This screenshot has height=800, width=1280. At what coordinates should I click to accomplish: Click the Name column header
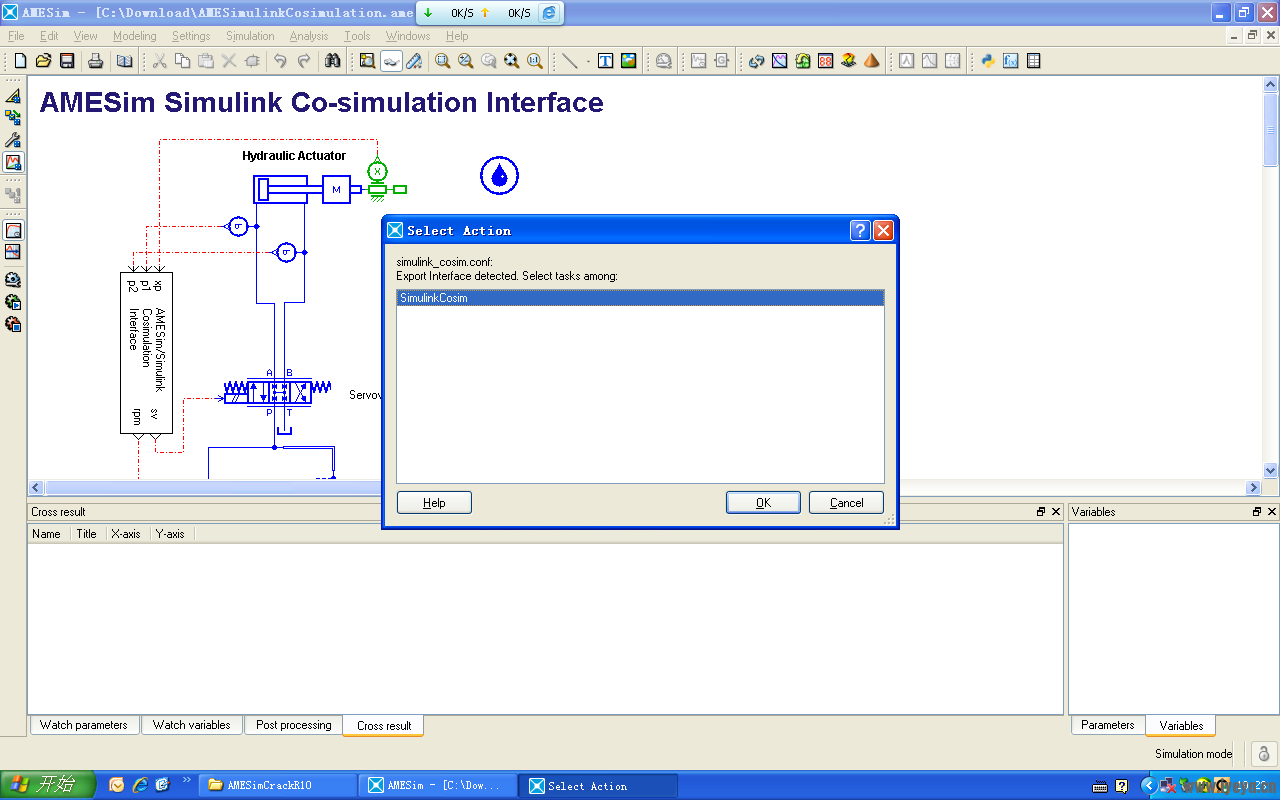(47, 534)
